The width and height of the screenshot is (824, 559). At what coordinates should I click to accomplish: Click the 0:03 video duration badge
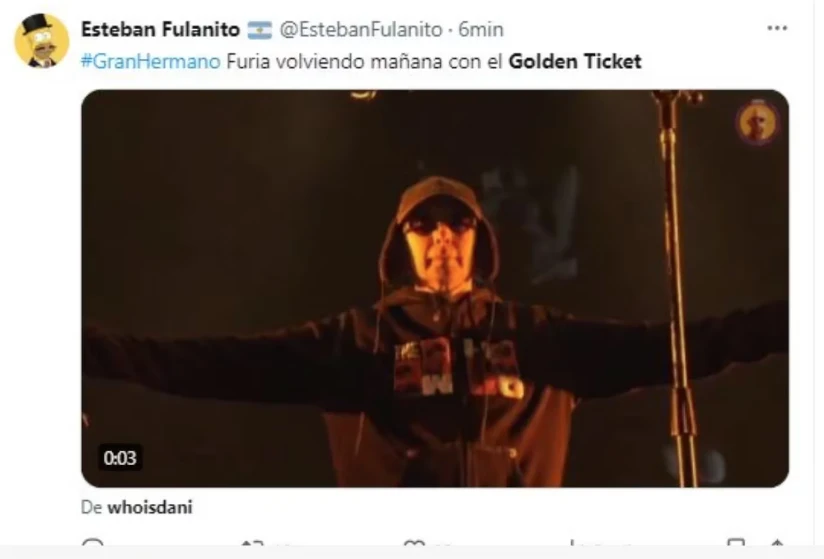point(120,458)
